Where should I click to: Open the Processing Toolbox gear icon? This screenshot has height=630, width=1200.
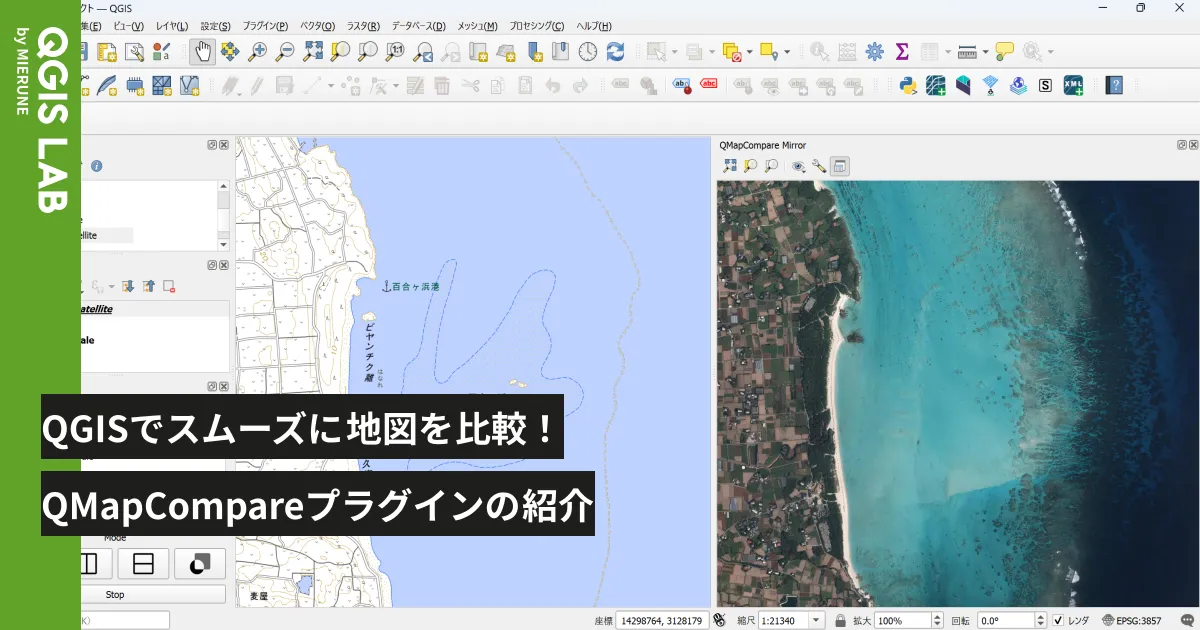click(873, 49)
